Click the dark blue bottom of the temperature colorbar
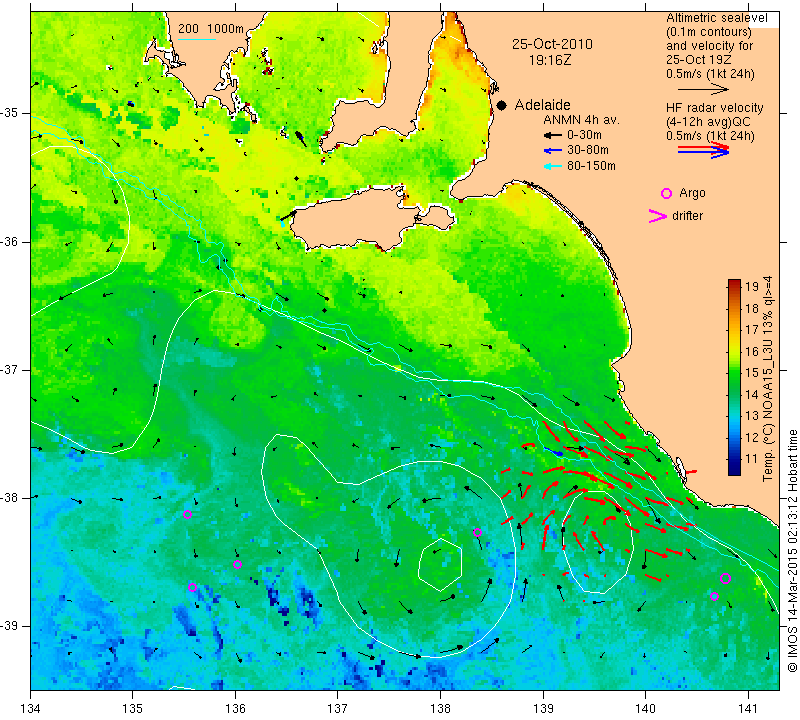This screenshot has height=720, width=800. [x=734, y=470]
